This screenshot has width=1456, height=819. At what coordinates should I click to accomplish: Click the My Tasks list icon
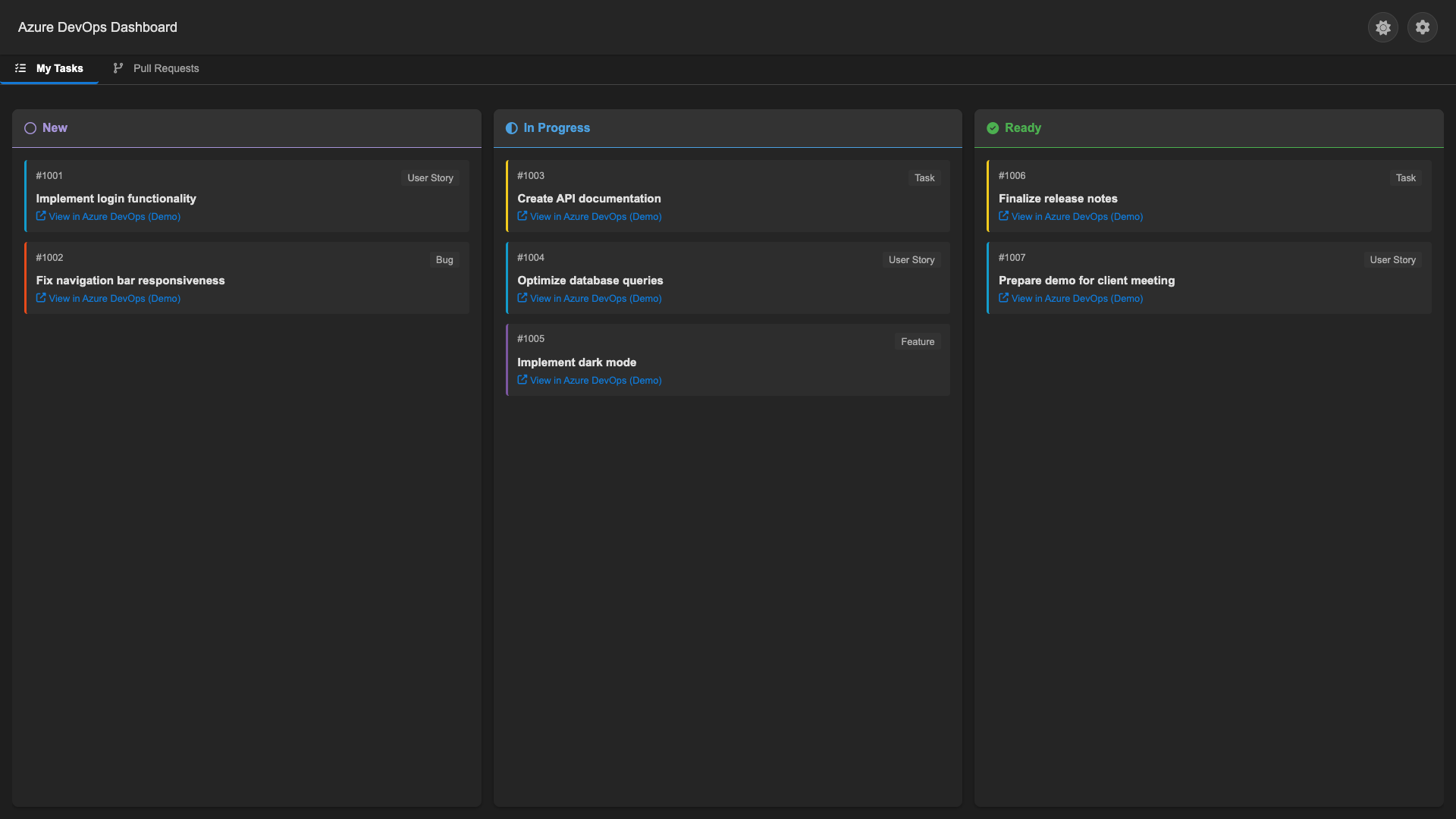(x=20, y=68)
